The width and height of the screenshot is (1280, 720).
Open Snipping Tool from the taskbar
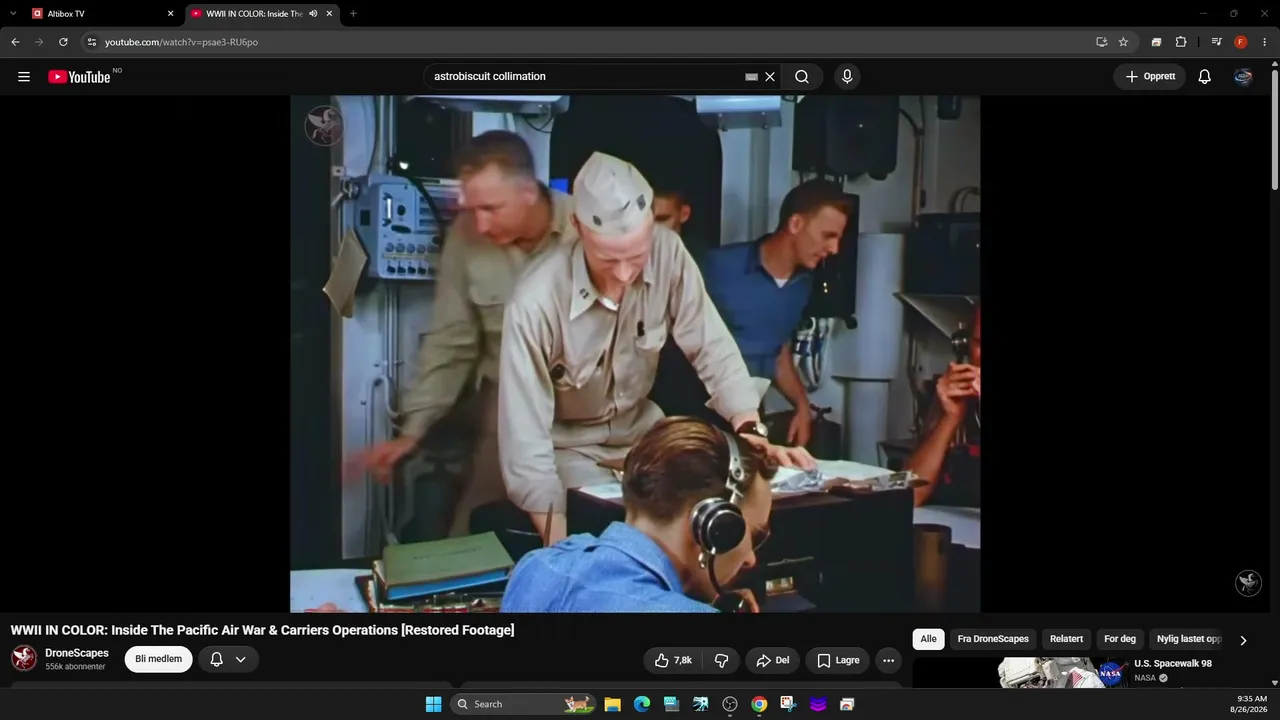[788, 704]
